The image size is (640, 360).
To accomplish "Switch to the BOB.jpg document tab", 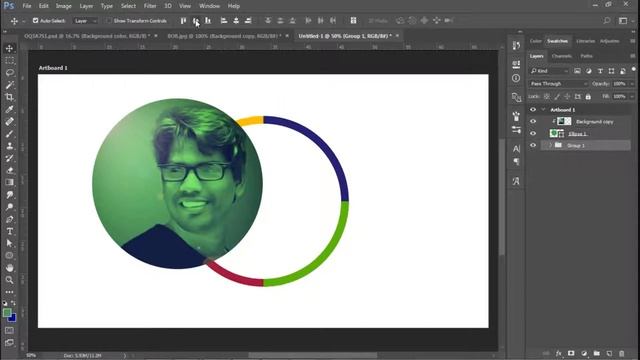I will [x=224, y=36].
